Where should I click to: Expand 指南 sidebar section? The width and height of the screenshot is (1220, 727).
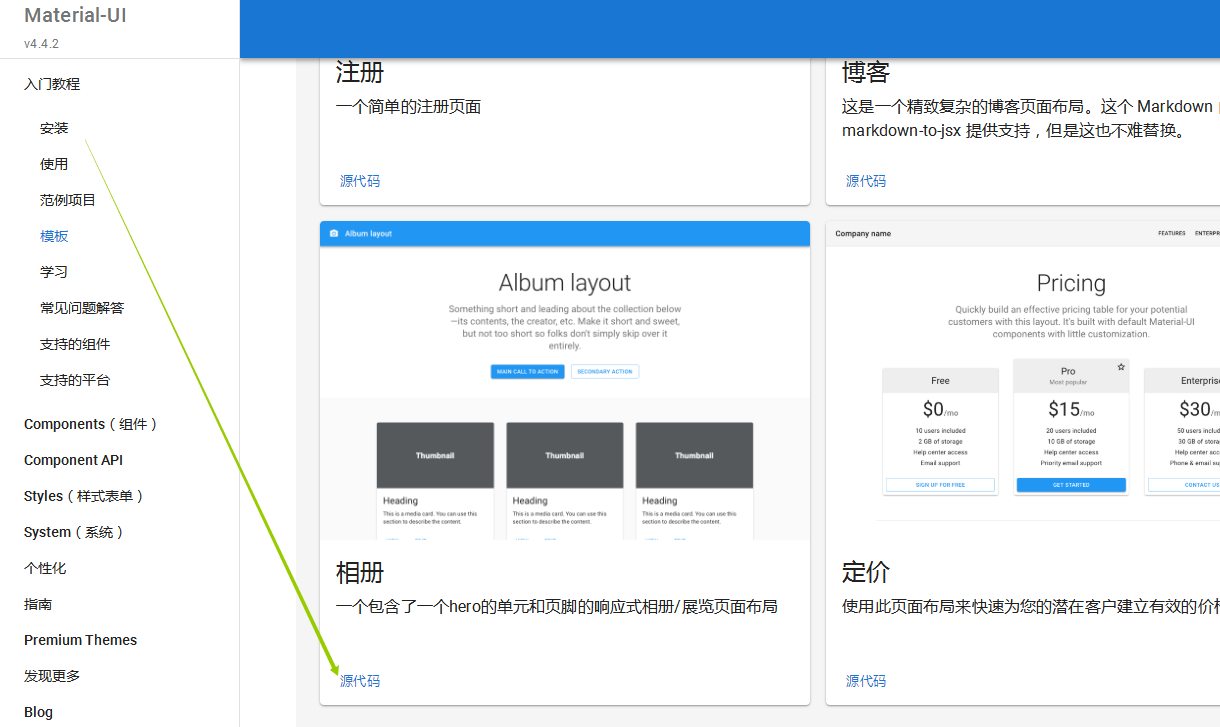coord(38,604)
